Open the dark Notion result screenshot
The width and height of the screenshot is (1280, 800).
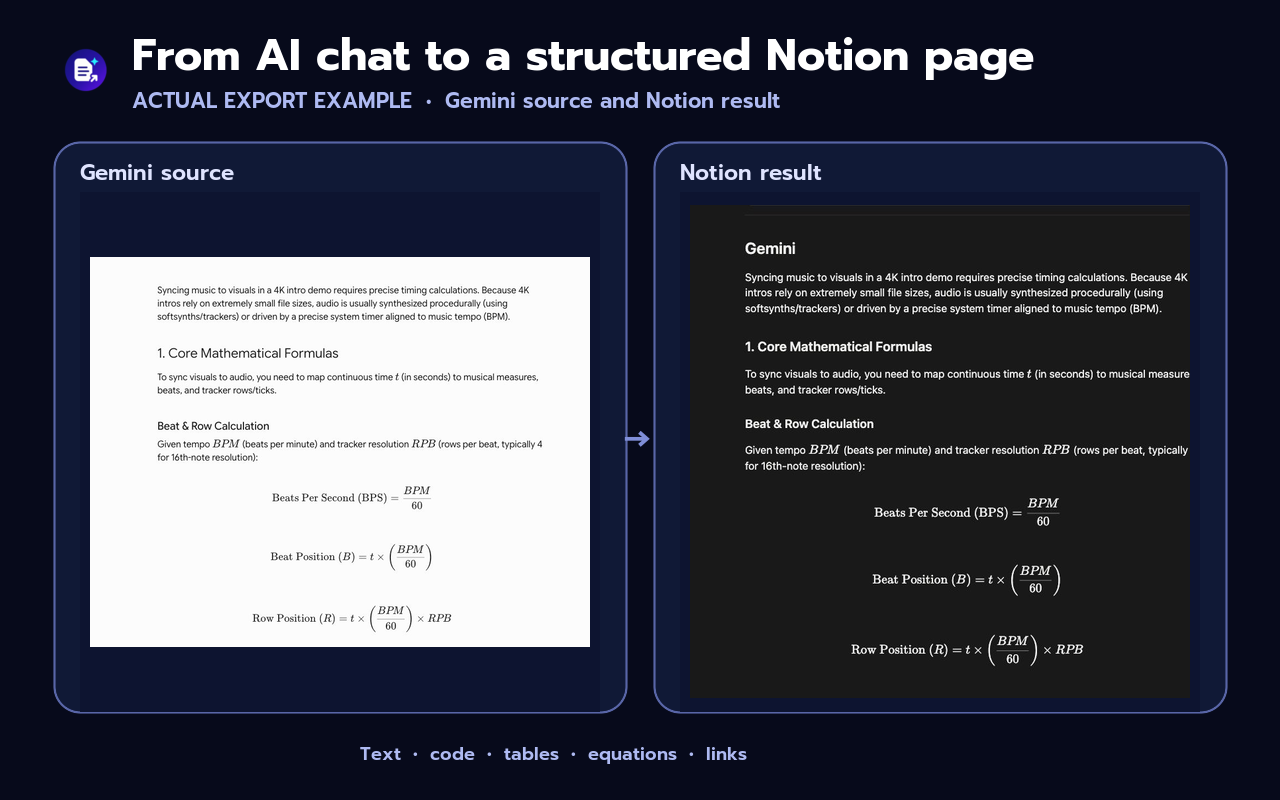tap(940, 452)
